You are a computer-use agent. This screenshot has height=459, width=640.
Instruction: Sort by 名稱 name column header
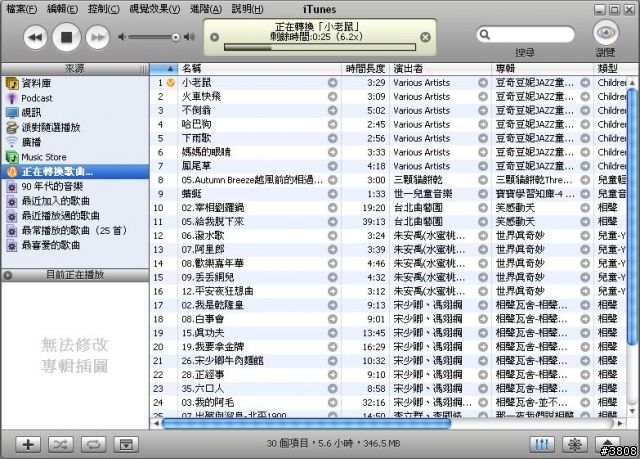260,69
